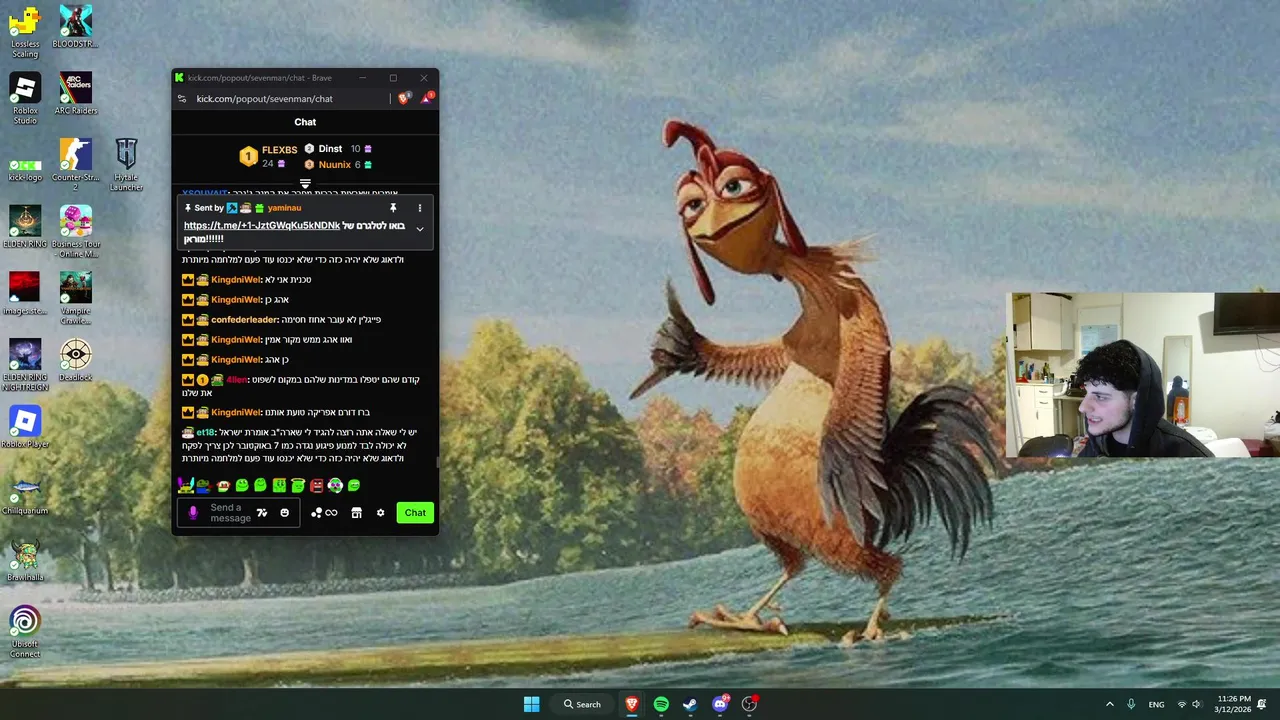
Task: Open Counter-Strike 2 desktop shortcut
Action: point(75,165)
